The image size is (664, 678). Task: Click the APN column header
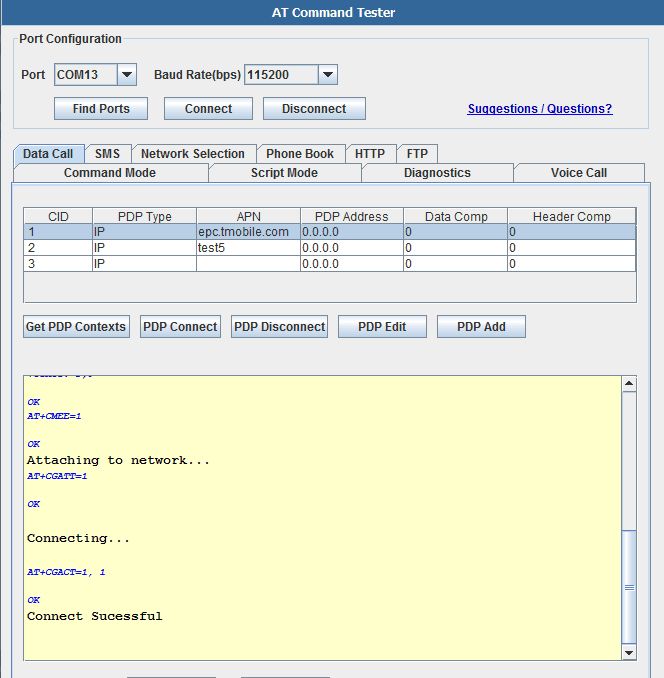tap(249, 216)
